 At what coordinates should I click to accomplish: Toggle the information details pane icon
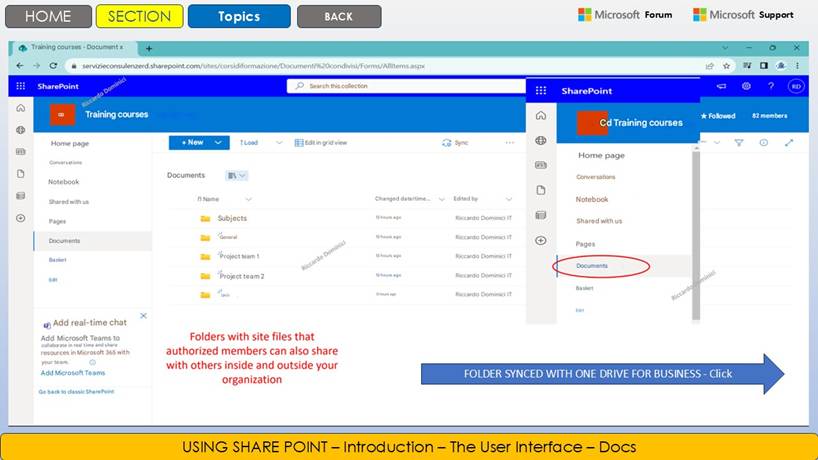pyautogui.click(x=764, y=143)
